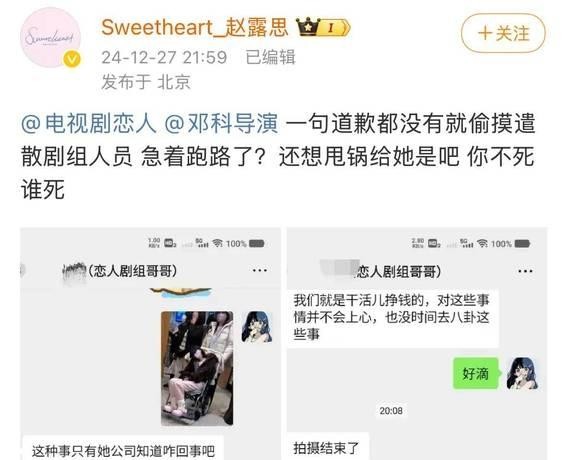
Task: Open the wheelchair photo in the chat
Action: (197, 368)
